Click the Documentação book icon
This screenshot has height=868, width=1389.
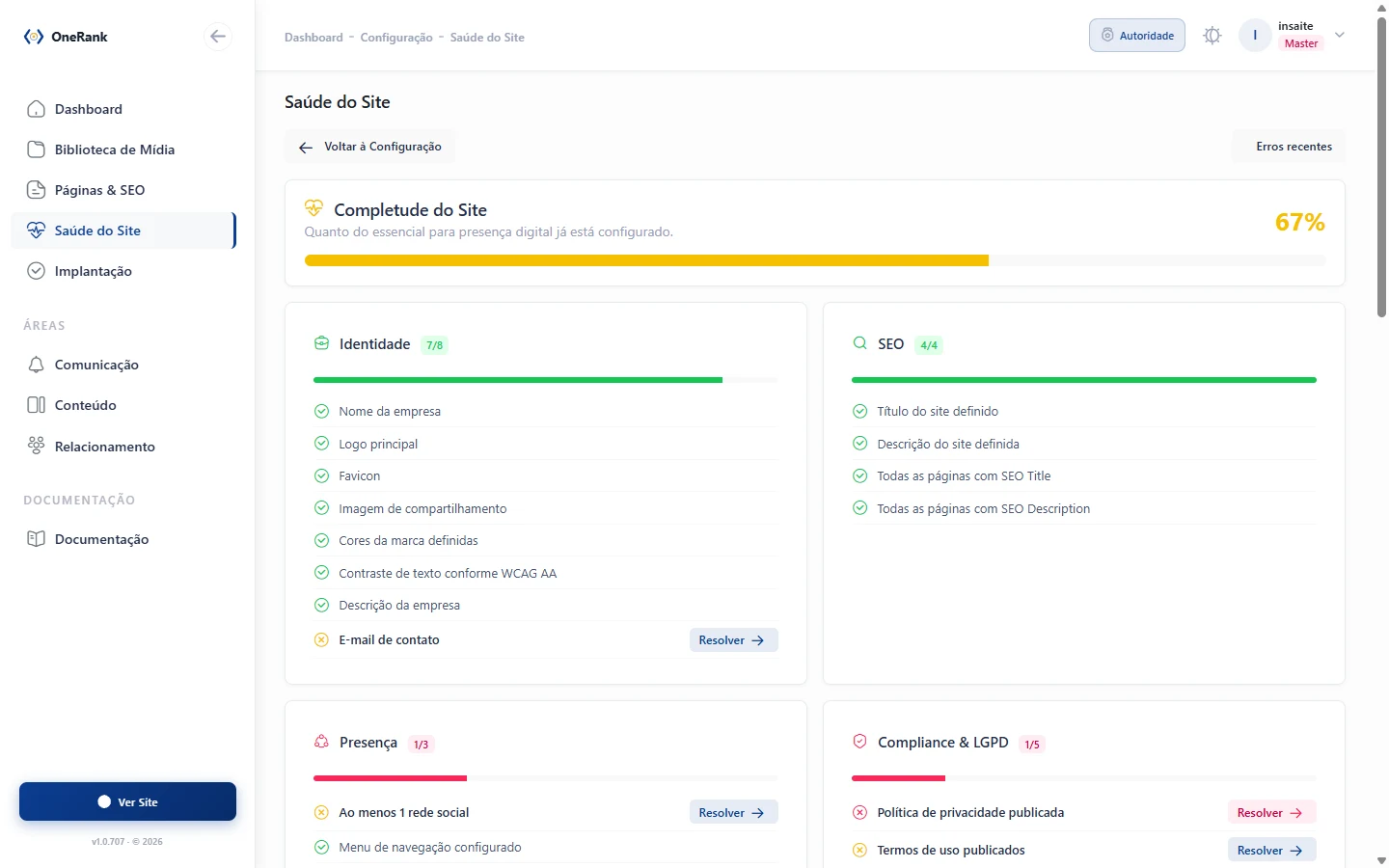(36, 539)
